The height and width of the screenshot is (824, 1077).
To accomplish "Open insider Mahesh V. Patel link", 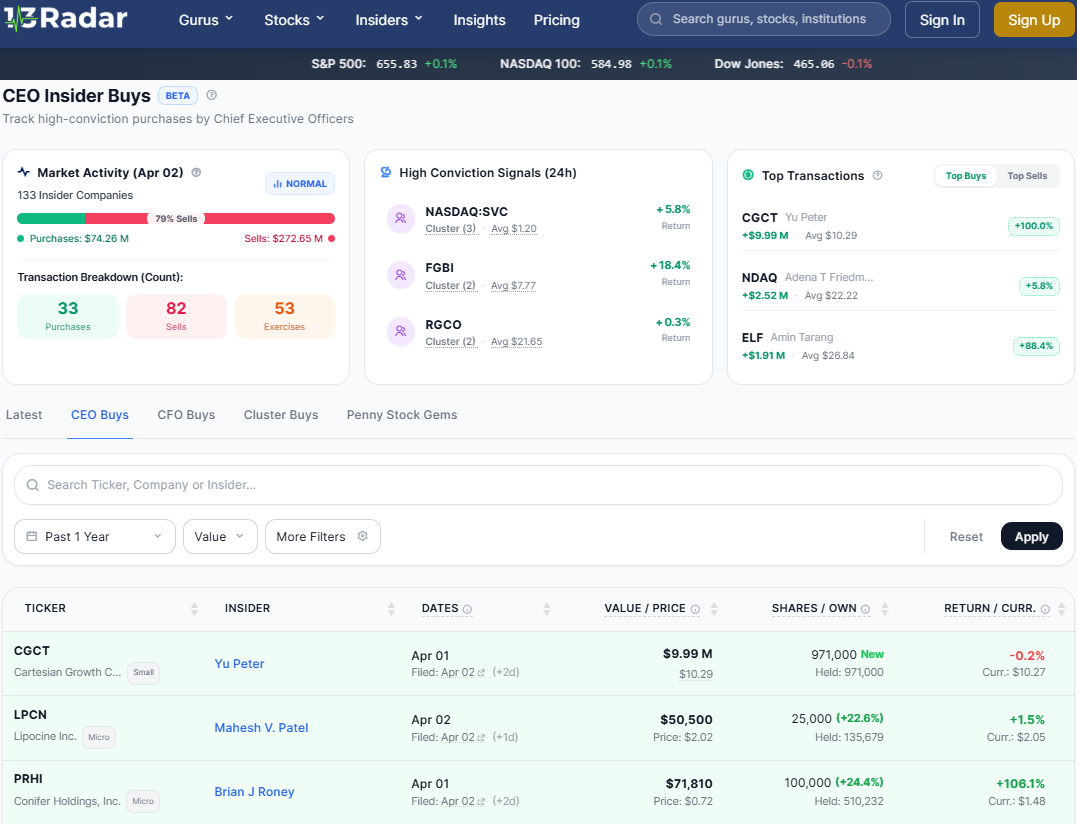I will click(261, 727).
